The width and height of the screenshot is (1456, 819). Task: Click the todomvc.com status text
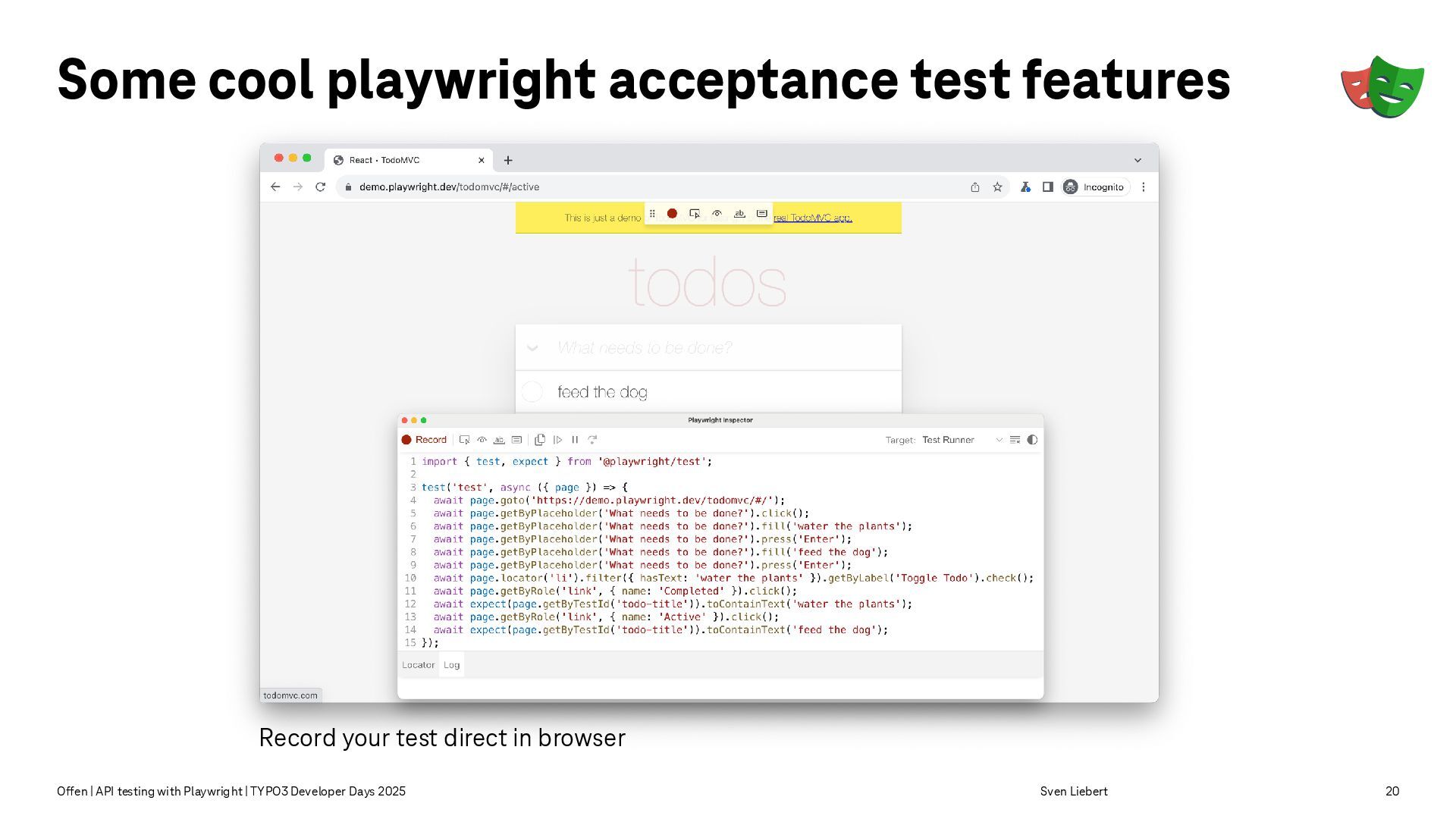(290, 695)
